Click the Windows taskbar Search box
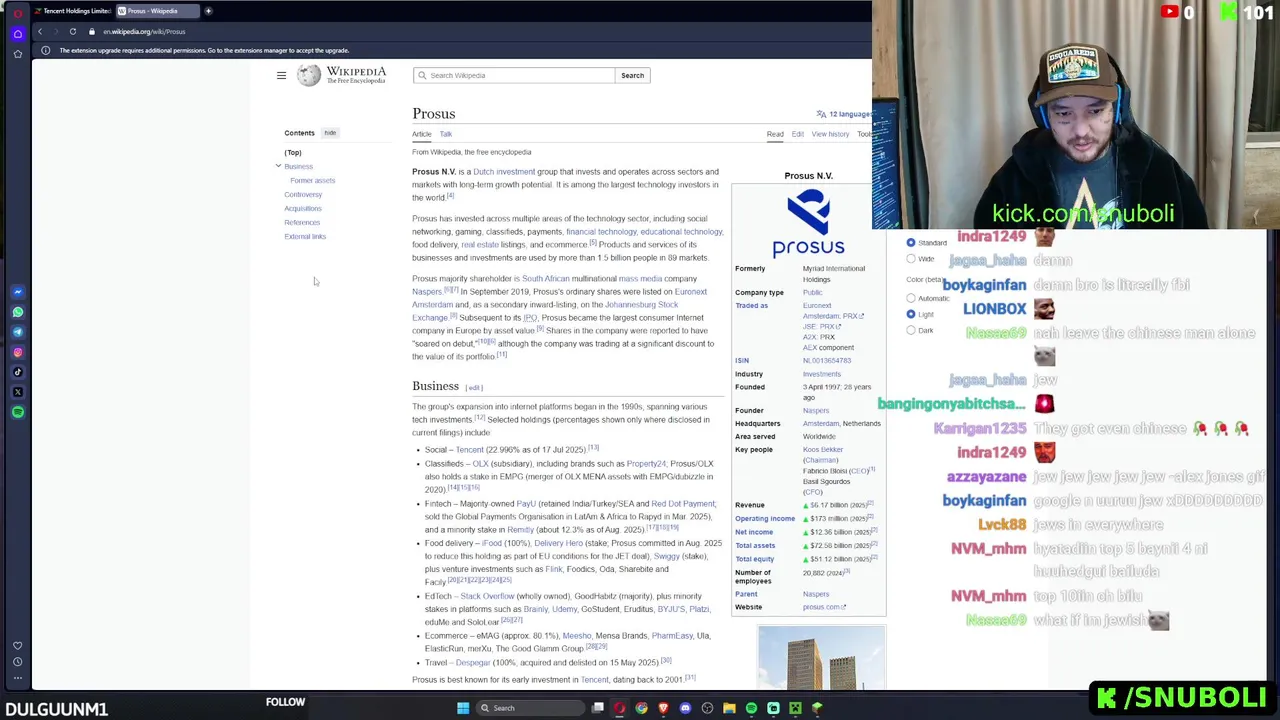Image resolution: width=1280 pixels, height=720 pixels. 531,708
